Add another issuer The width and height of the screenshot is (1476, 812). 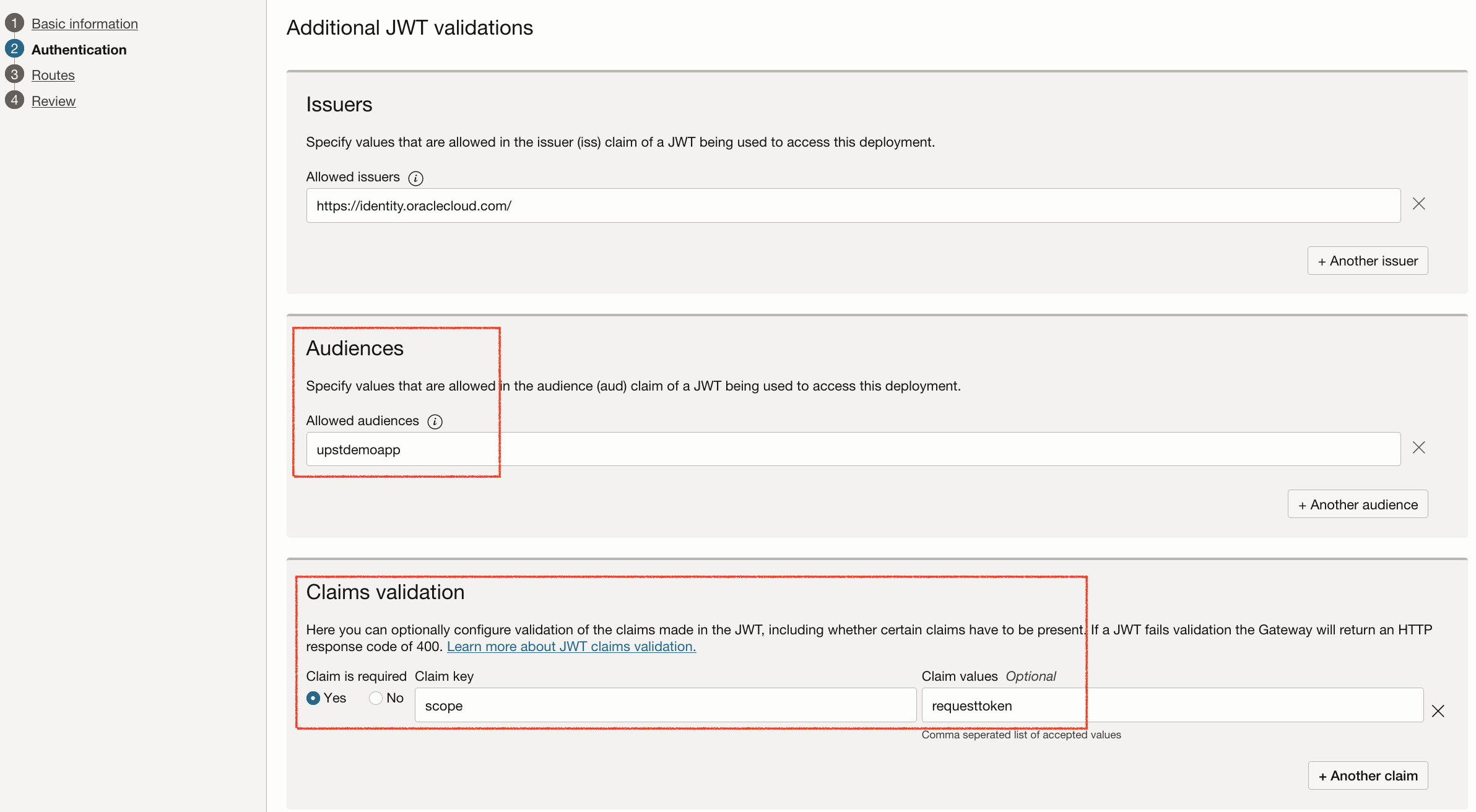1368,261
